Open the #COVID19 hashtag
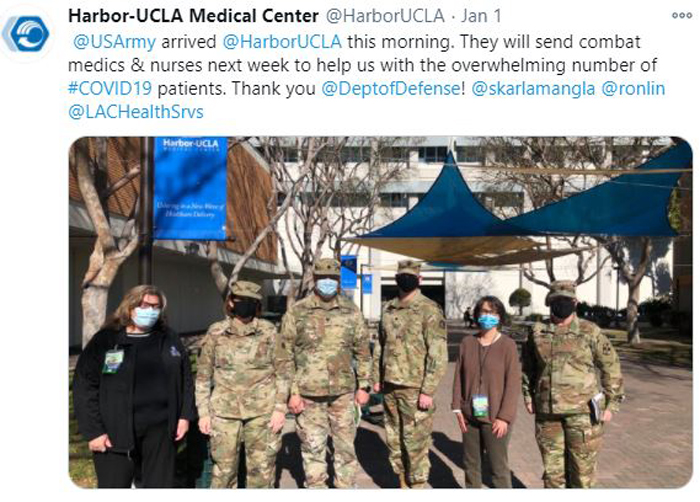Screen dimensions: 700x502 click(110, 88)
